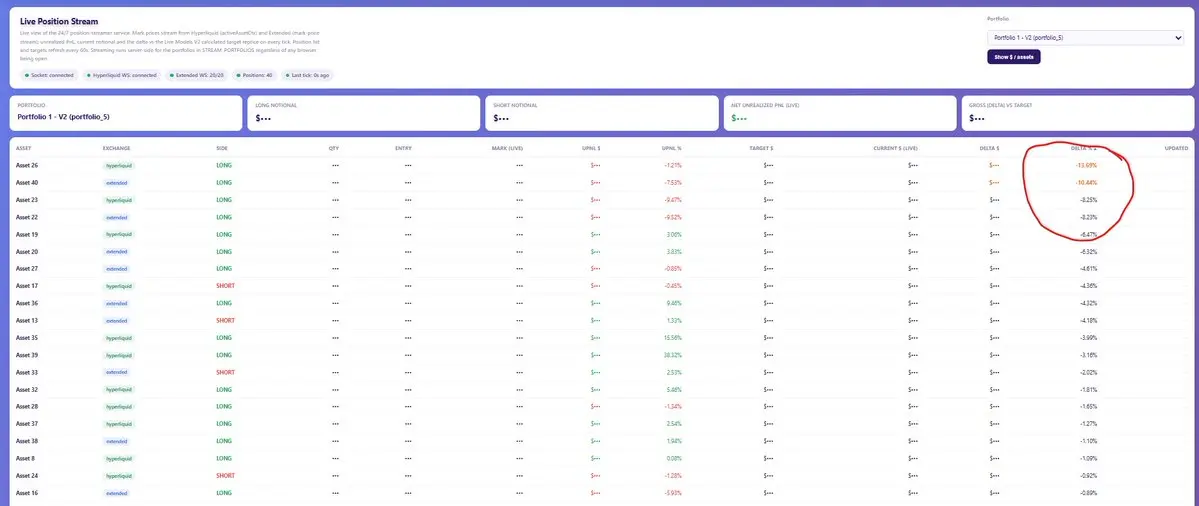This screenshot has height=506, width=1199.
Task: Select the Asset 23 row name
Action: [x=27, y=199]
